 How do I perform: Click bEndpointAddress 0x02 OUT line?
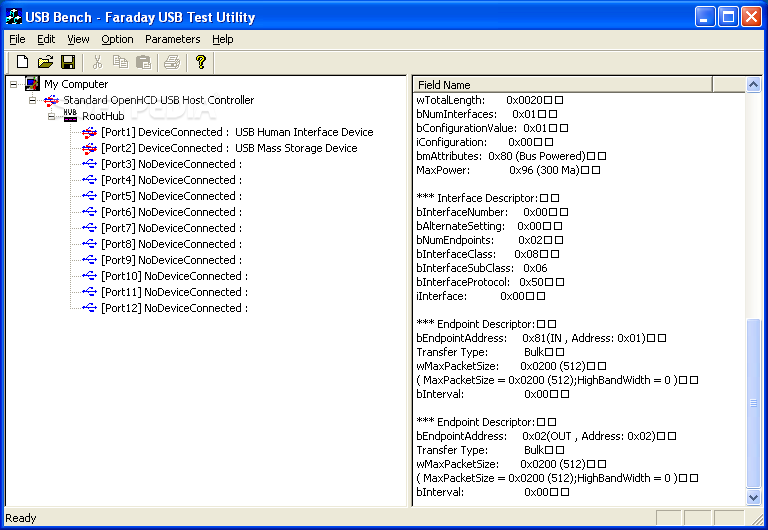tap(546, 436)
